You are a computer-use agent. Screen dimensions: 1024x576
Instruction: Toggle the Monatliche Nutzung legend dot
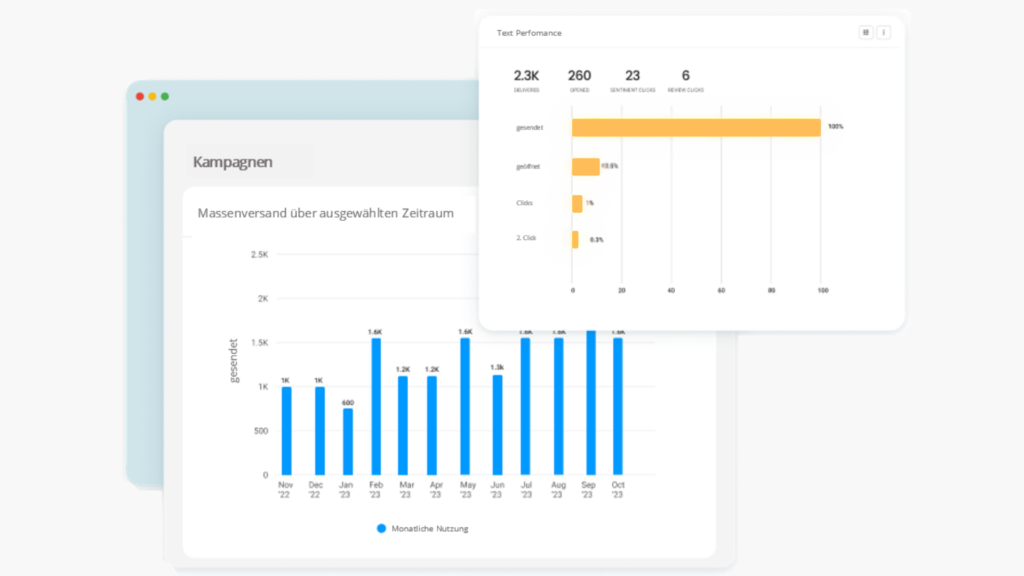[x=381, y=528]
